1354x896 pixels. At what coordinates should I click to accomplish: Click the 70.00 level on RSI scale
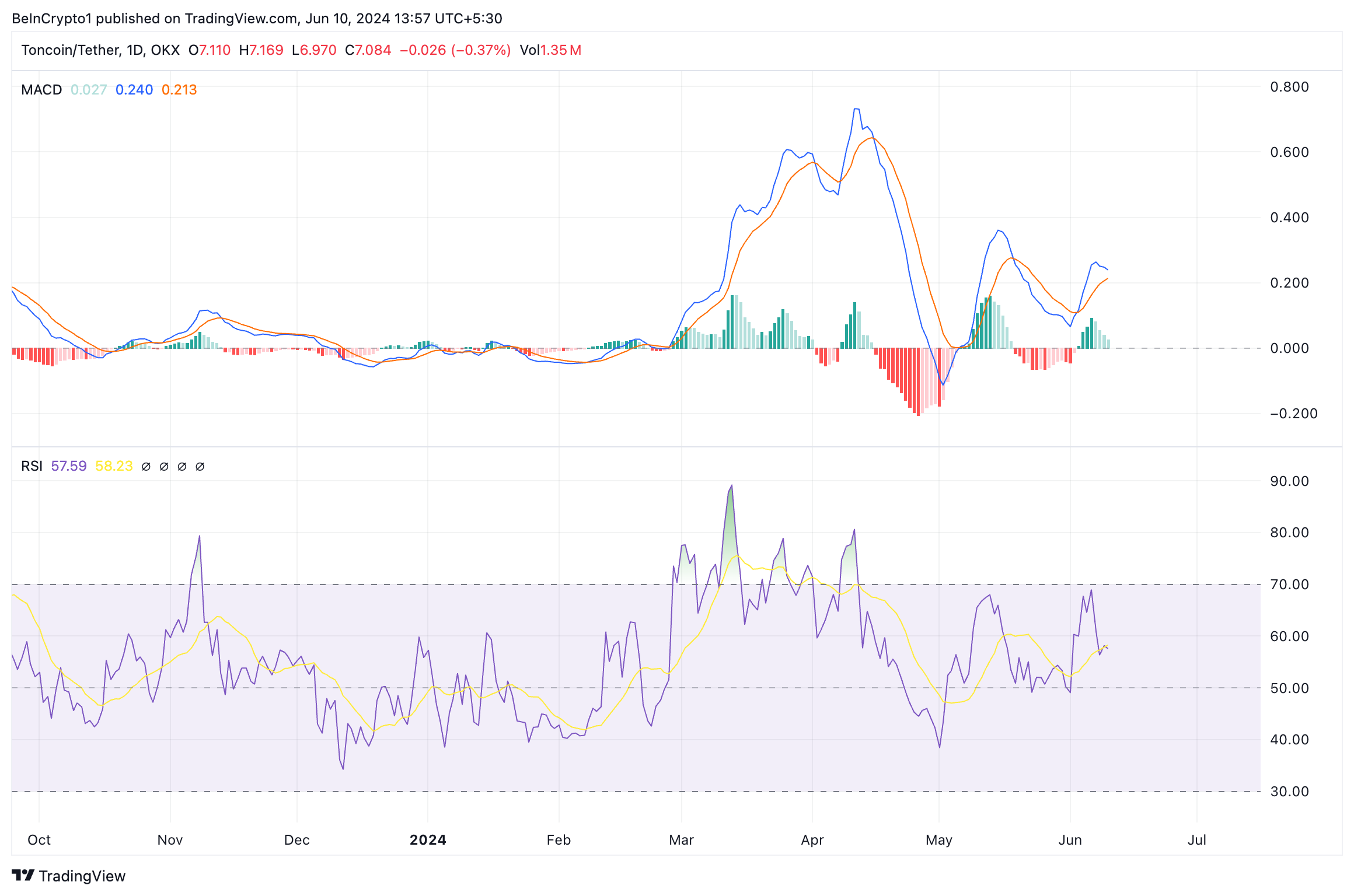coord(1289,584)
